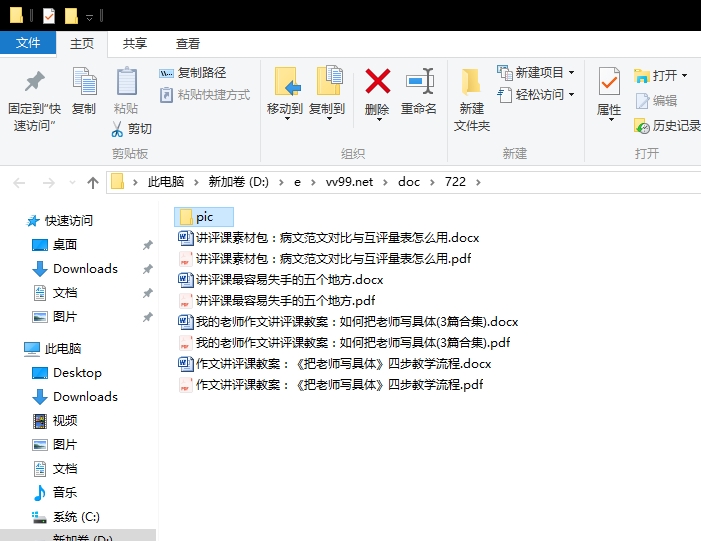
Task: Click Paste Shortcut (粘贴快捷方式)
Action: tap(205, 95)
